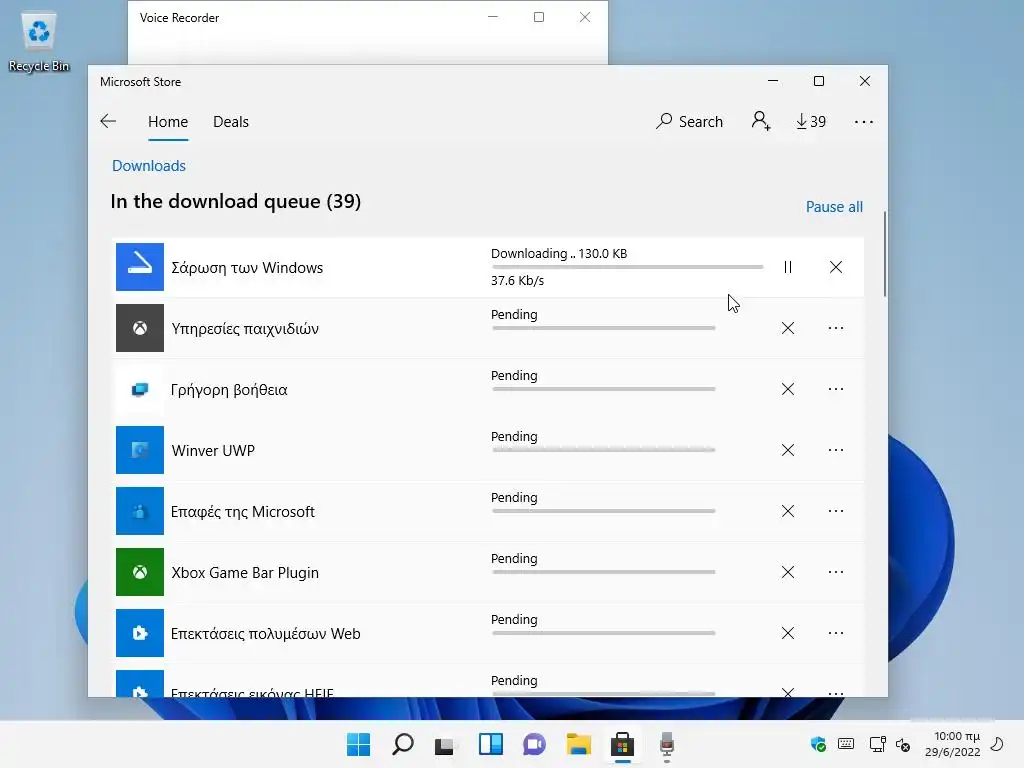
Task: Click the Σάρωση των Windows app icon
Action: [x=140, y=267]
